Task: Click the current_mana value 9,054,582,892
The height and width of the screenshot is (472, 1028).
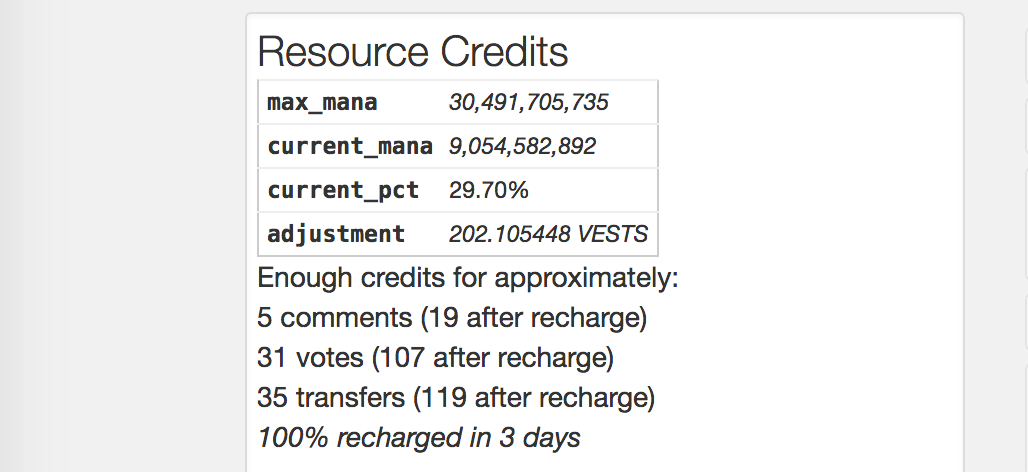Action: (x=522, y=146)
